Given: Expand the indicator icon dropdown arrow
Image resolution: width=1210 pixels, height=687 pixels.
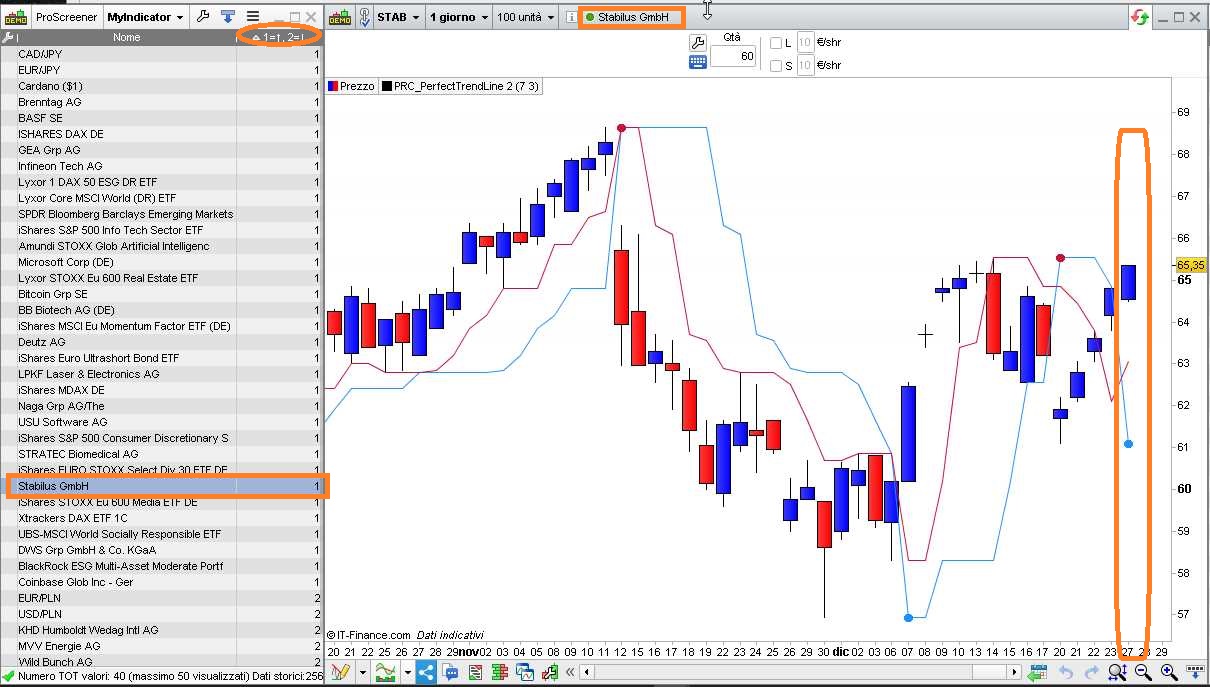Looking at the screenshot, I should [407, 672].
